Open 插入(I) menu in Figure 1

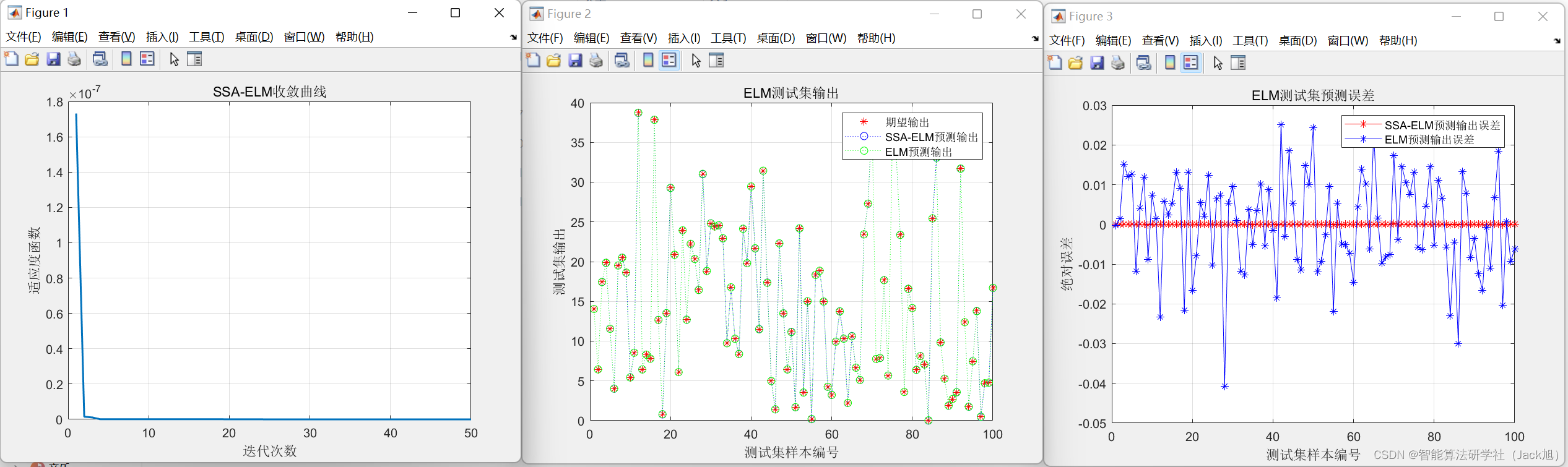[162, 37]
